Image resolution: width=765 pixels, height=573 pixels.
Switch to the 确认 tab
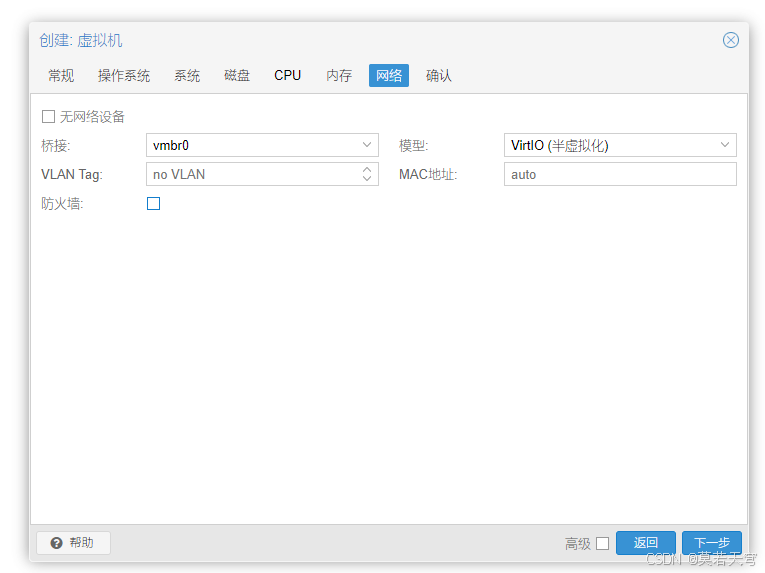[x=439, y=76]
